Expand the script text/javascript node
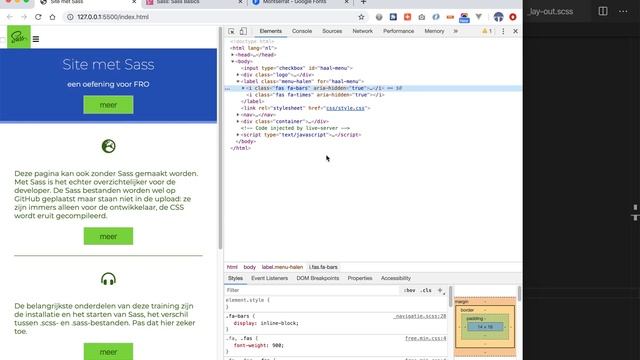640x360 pixels. pyautogui.click(x=238, y=135)
